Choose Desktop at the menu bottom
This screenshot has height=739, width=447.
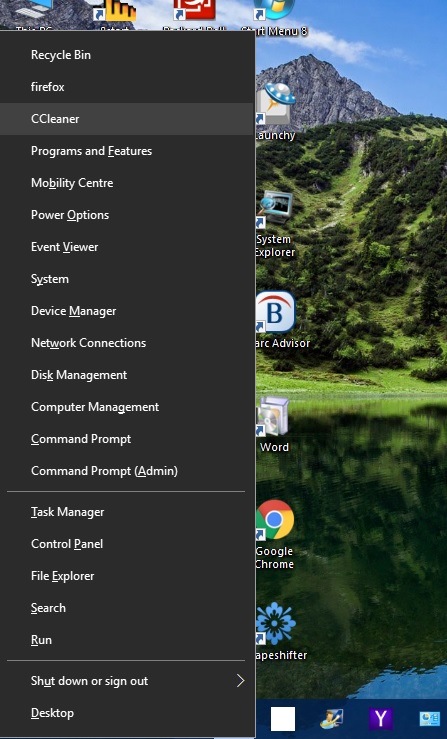pos(127,714)
